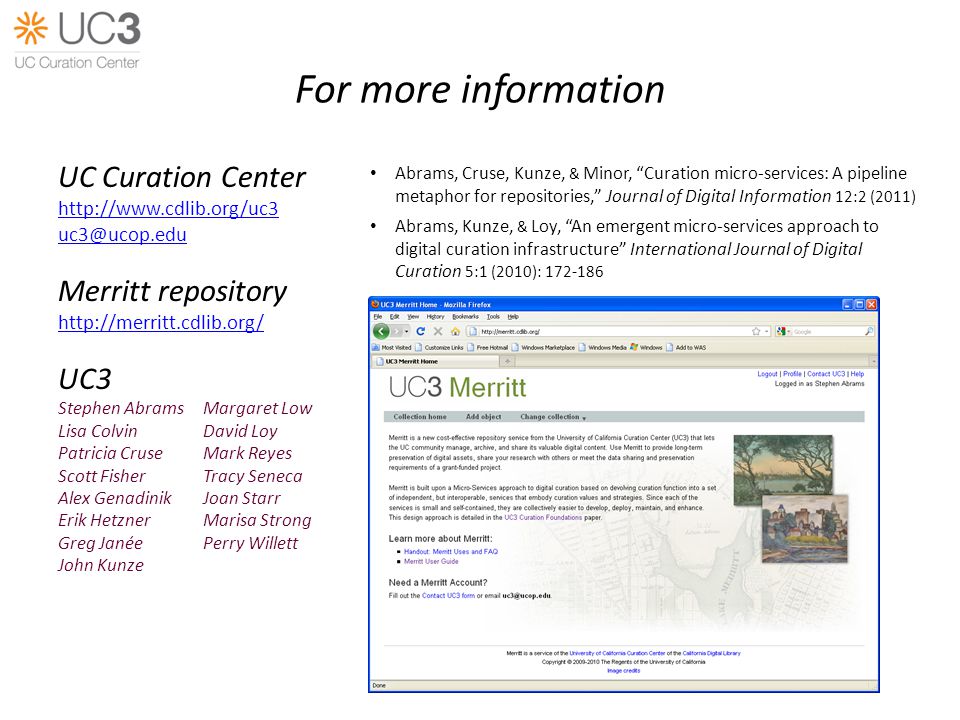
Task: Click the UC3 Merritt logo heading
Action: [457, 388]
